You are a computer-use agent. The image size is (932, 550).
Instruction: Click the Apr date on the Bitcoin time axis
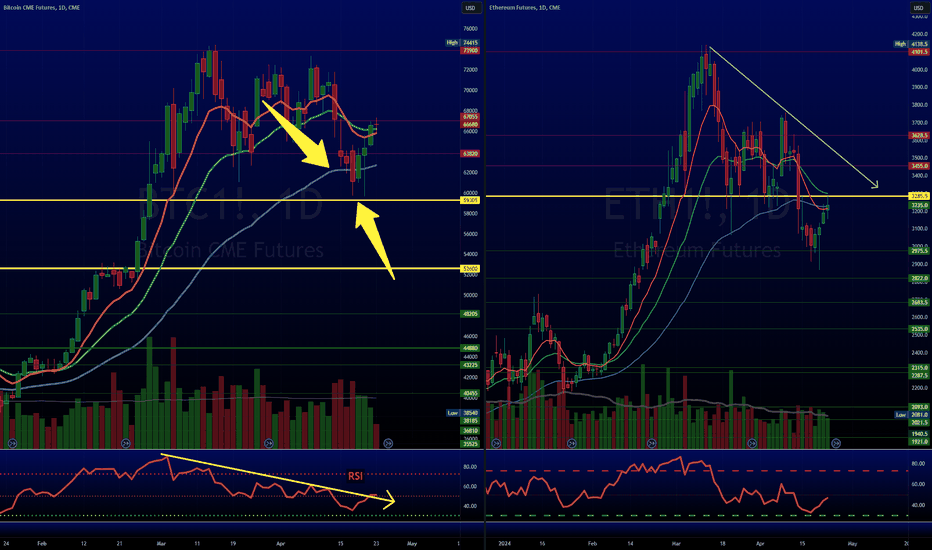[x=281, y=543]
